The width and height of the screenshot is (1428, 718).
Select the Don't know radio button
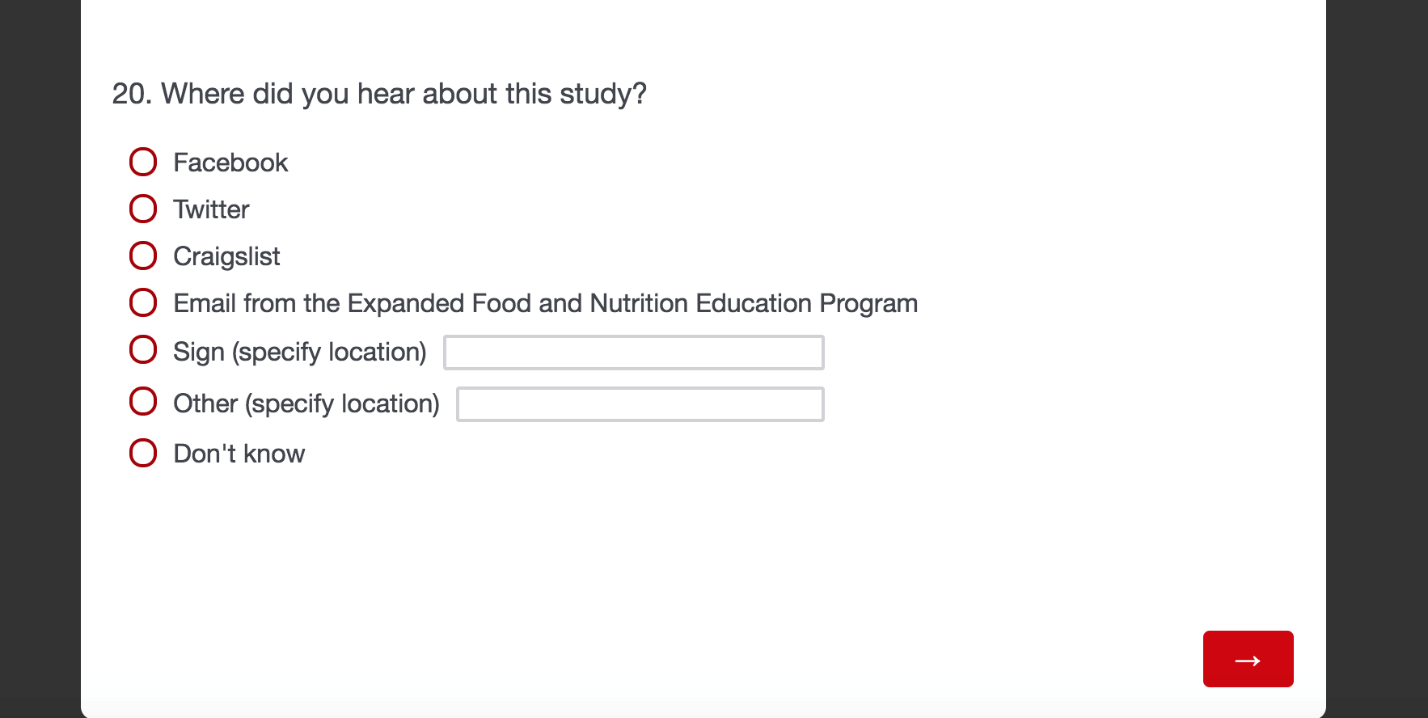click(x=143, y=453)
